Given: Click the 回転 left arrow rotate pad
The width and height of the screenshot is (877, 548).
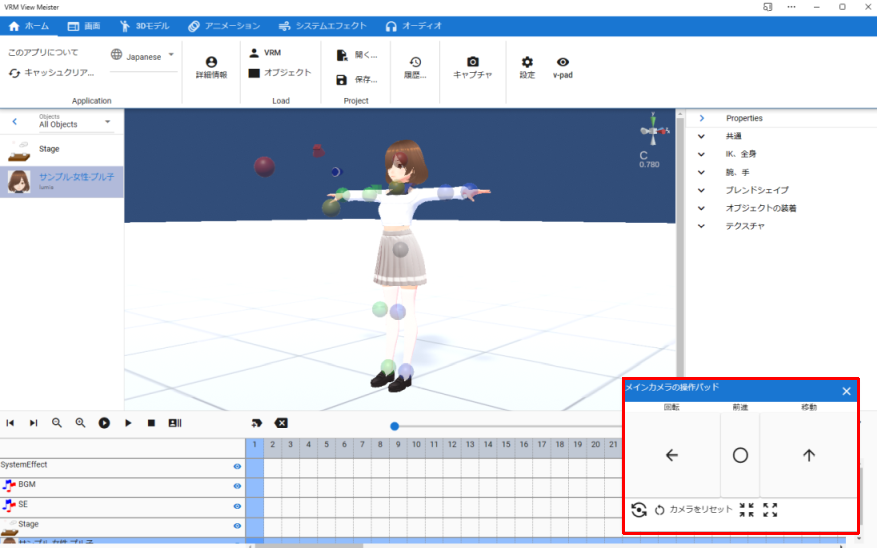Looking at the screenshot, I should click(672, 455).
